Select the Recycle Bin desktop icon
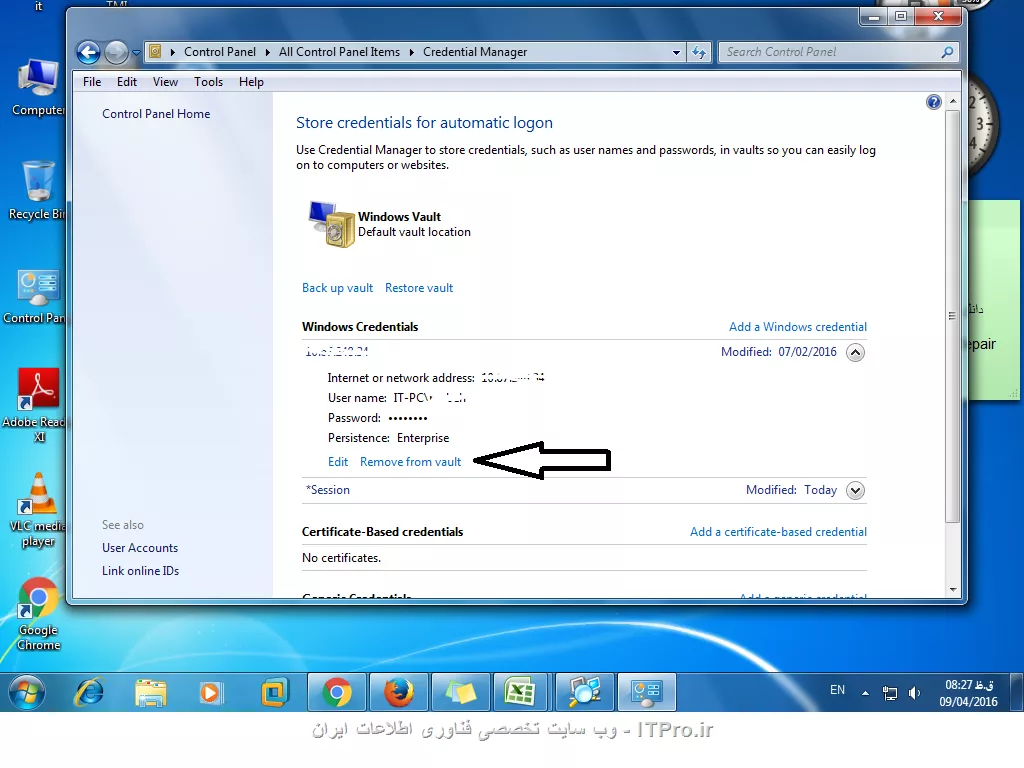Viewport: 1024px width, 768px height. pyautogui.click(x=37, y=191)
